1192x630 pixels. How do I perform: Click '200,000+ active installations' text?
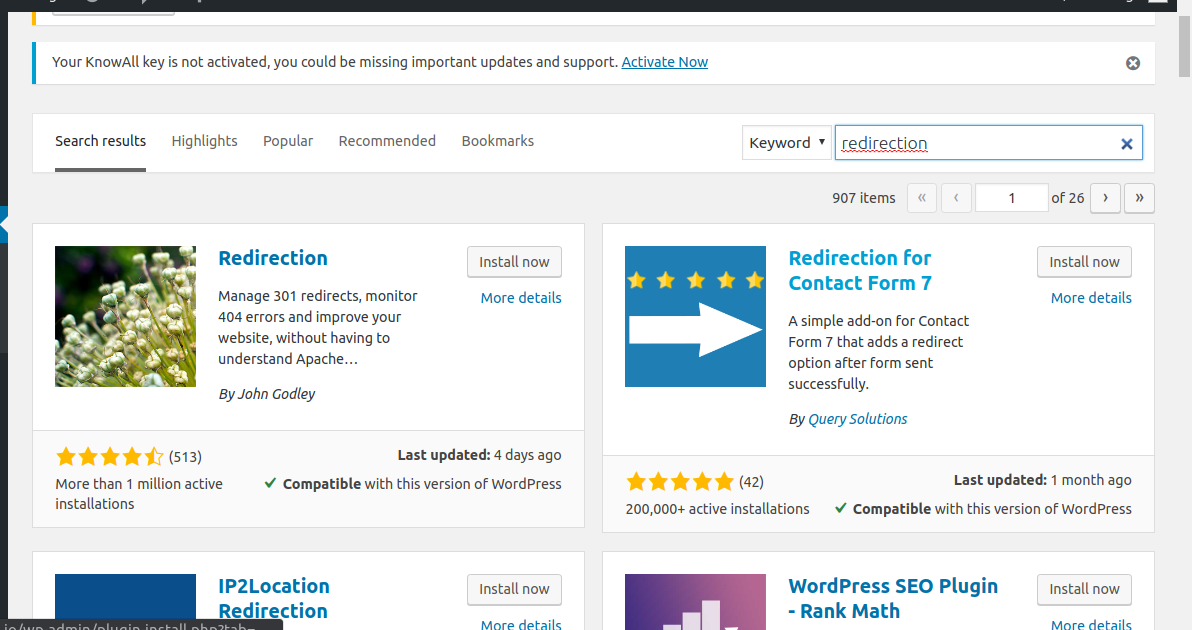point(718,509)
